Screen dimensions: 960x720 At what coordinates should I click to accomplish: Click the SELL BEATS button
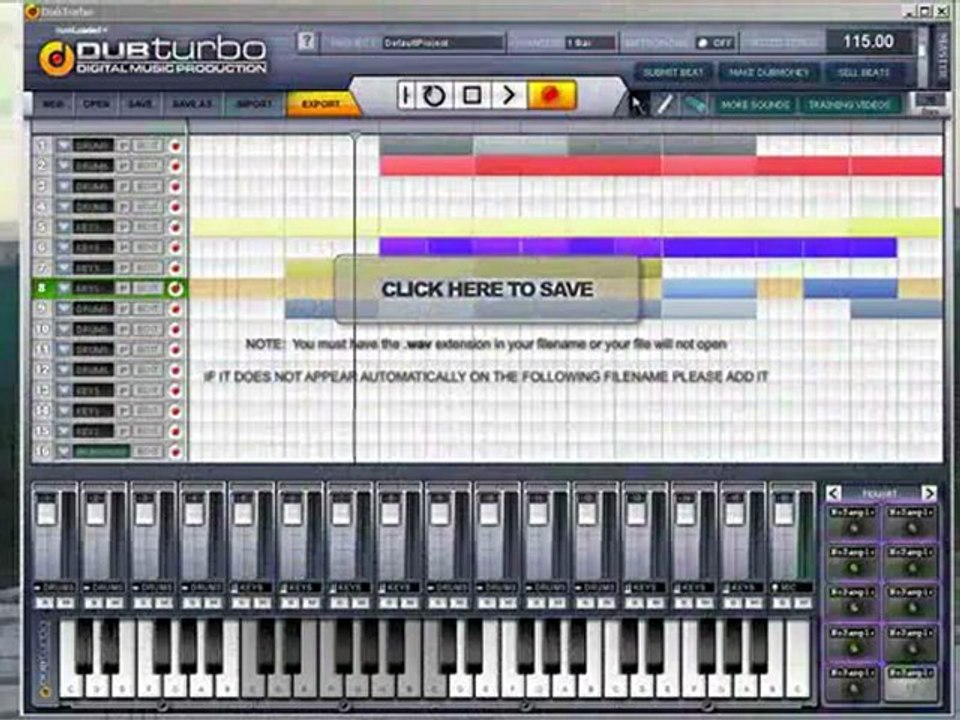coord(863,72)
